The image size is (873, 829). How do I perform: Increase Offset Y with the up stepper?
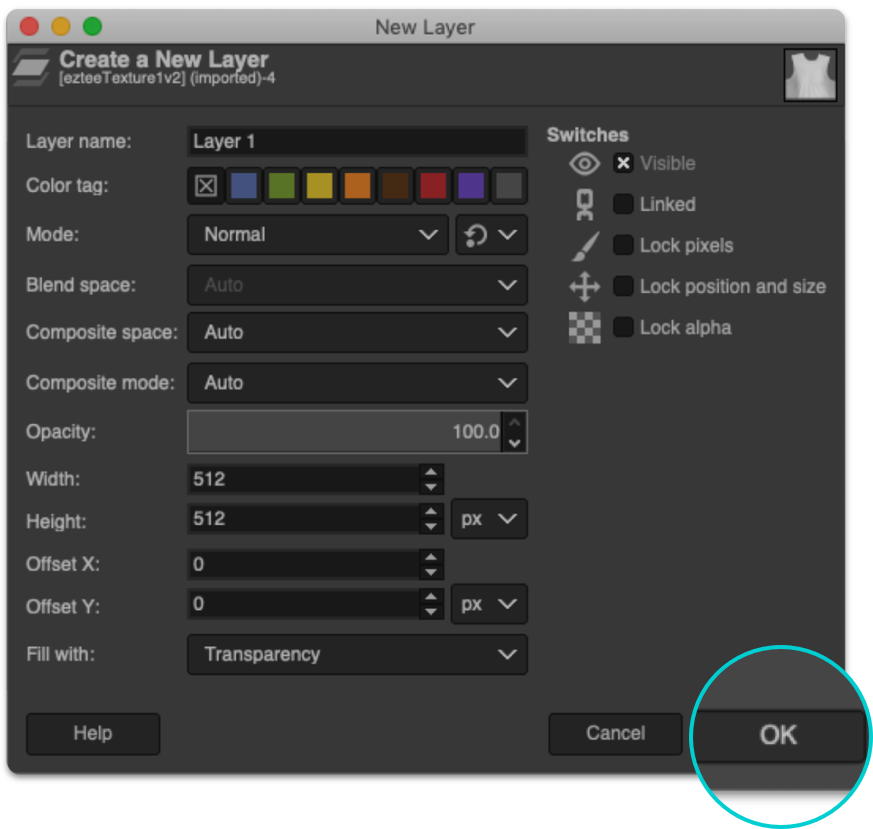pos(431,597)
